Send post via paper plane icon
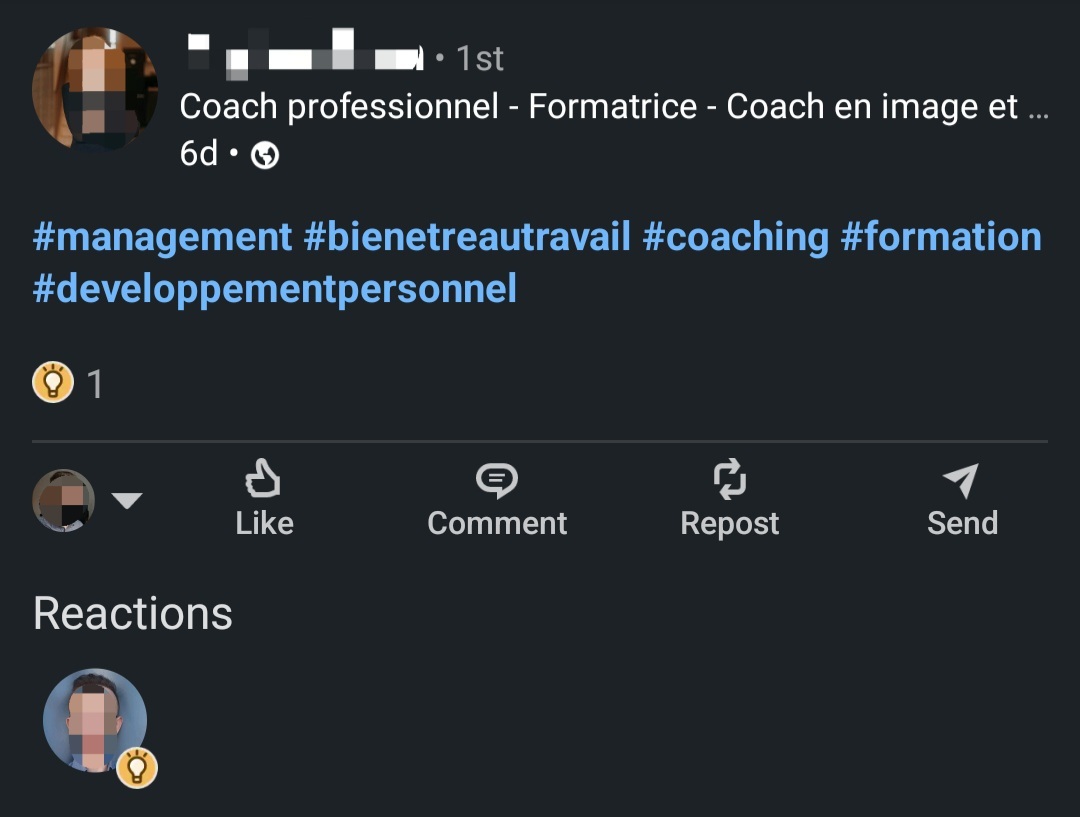 point(961,481)
